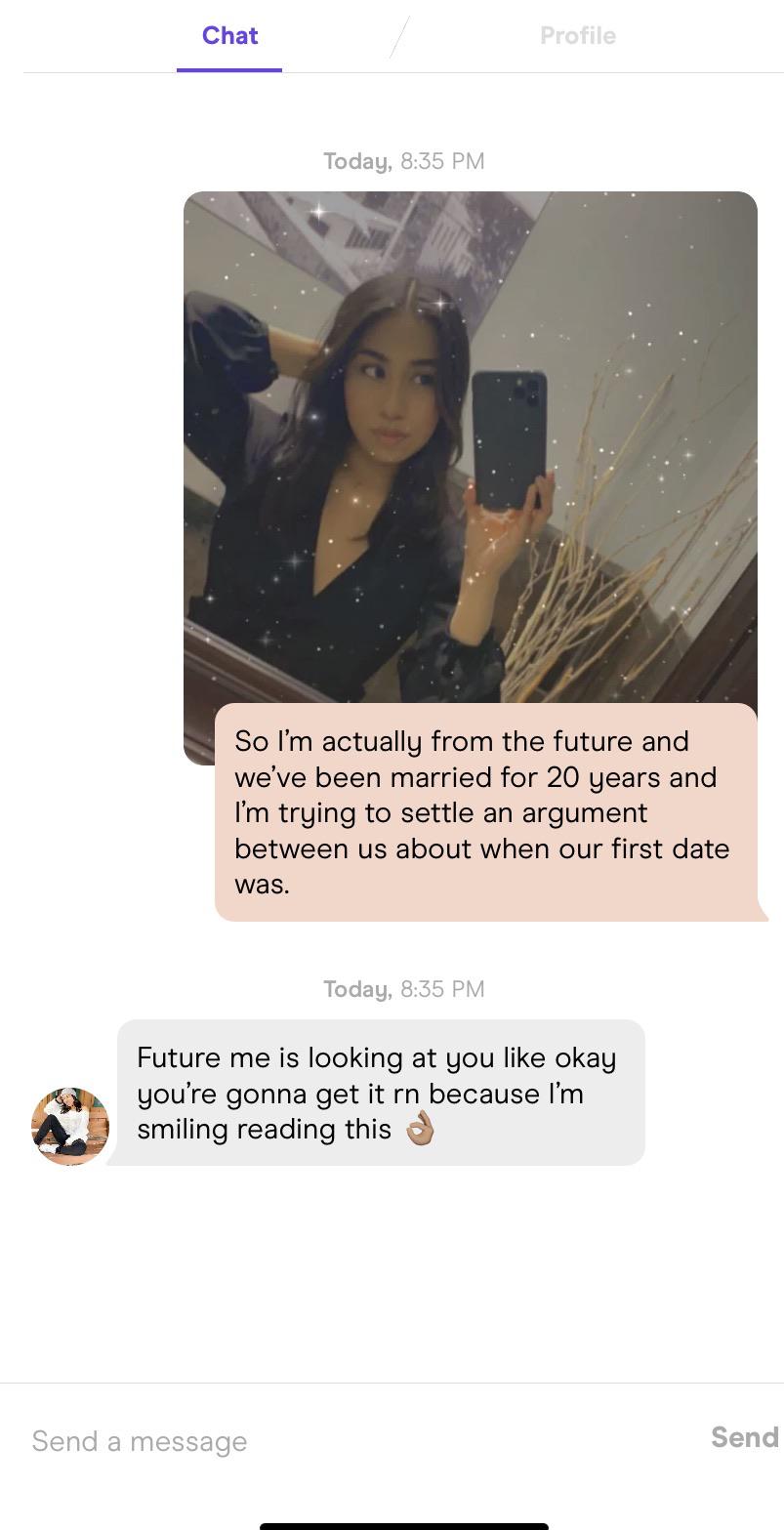Screen dimensions: 784x1530
Task: Select the "Future me is looking" reply bubble
Action: (381, 1093)
